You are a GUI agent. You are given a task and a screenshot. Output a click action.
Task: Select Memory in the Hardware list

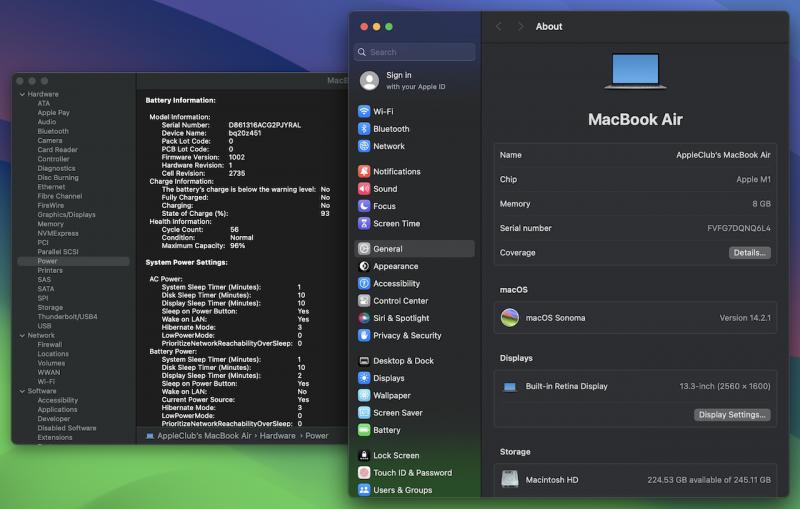tap(50, 224)
